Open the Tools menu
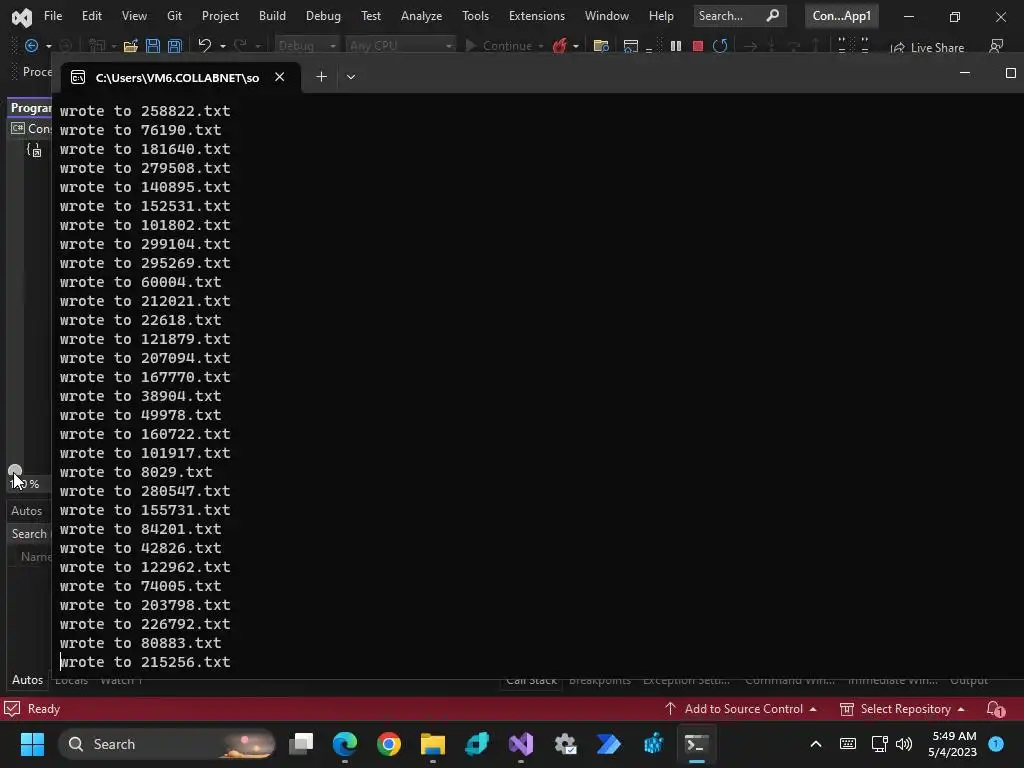This screenshot has height=768, width=1024. point(475,16)
